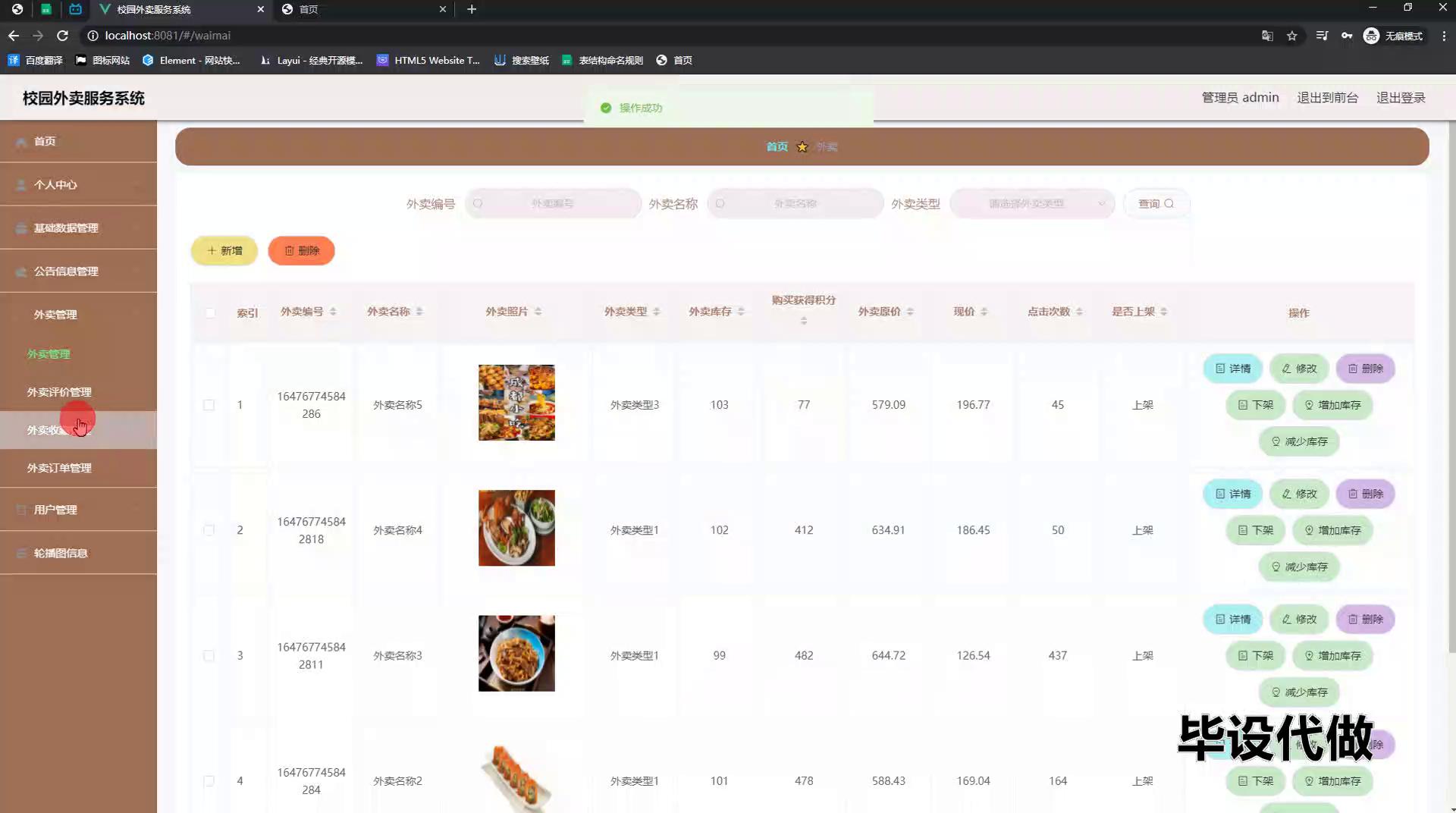Screen dimensions: 1456x813
Task: Click 详情 button for 外卖名称5
Action: 1232,369
